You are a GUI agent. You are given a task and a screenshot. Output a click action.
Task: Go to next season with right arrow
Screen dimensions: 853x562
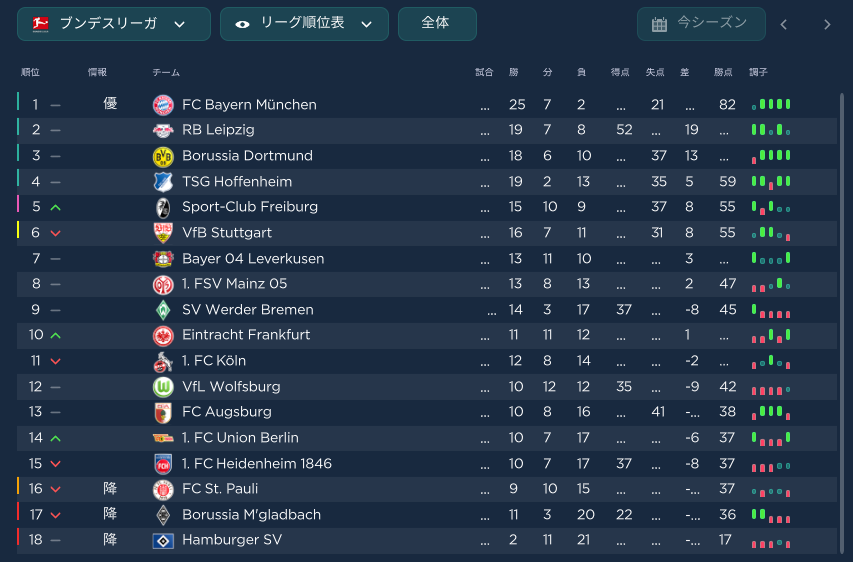827,24
